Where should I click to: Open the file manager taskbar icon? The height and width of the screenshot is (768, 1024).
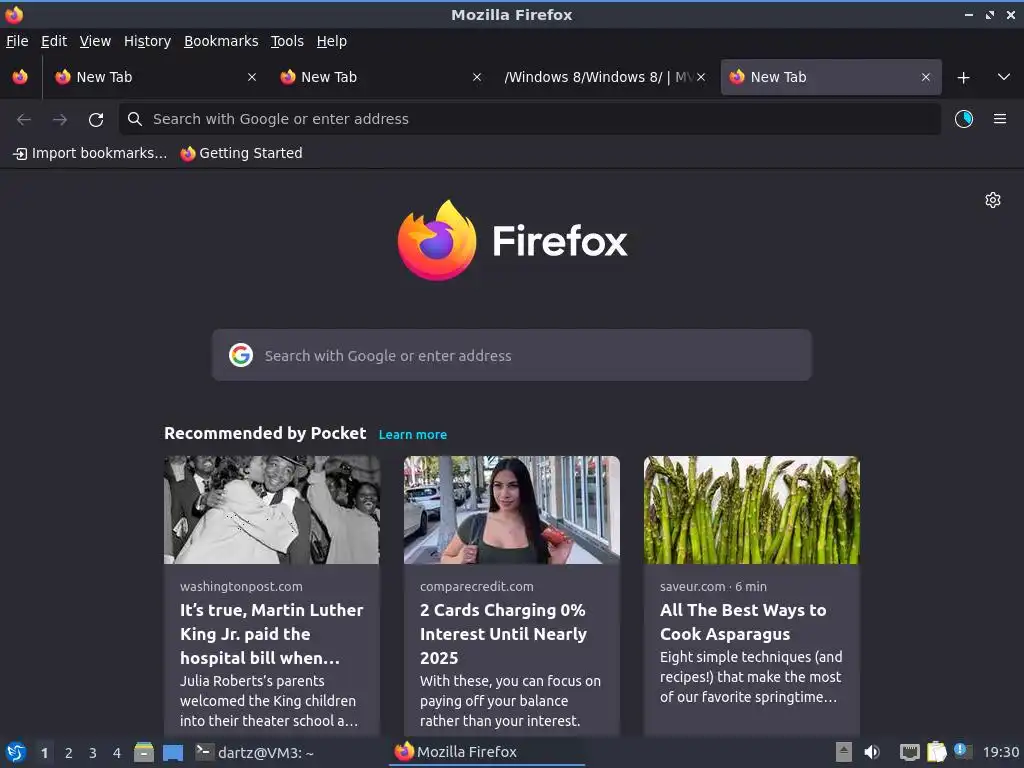(144, 752)
